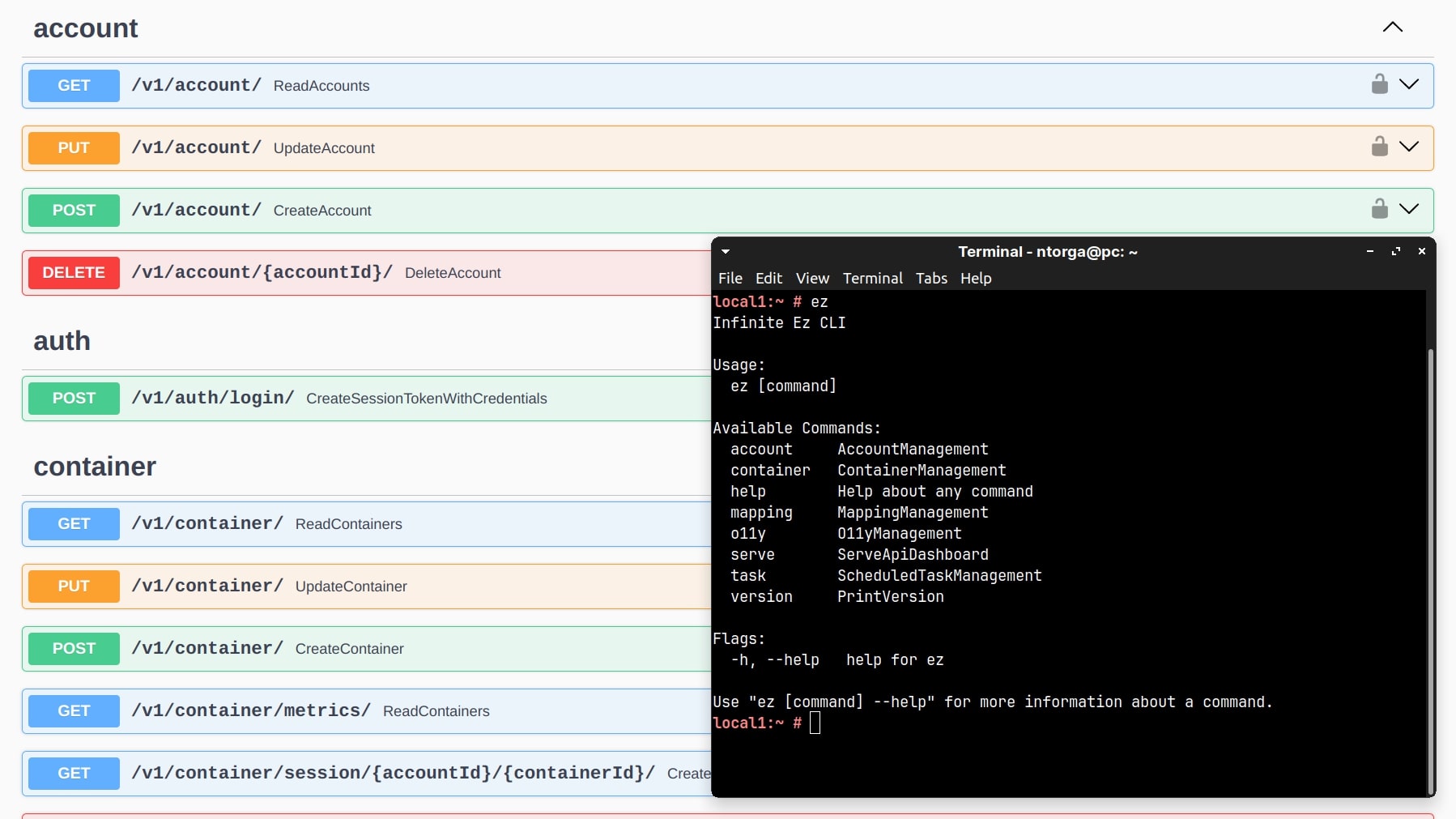Screen dimensions: 1456x819
Task: Toggle the container section heading
Action: pos(95,467)
